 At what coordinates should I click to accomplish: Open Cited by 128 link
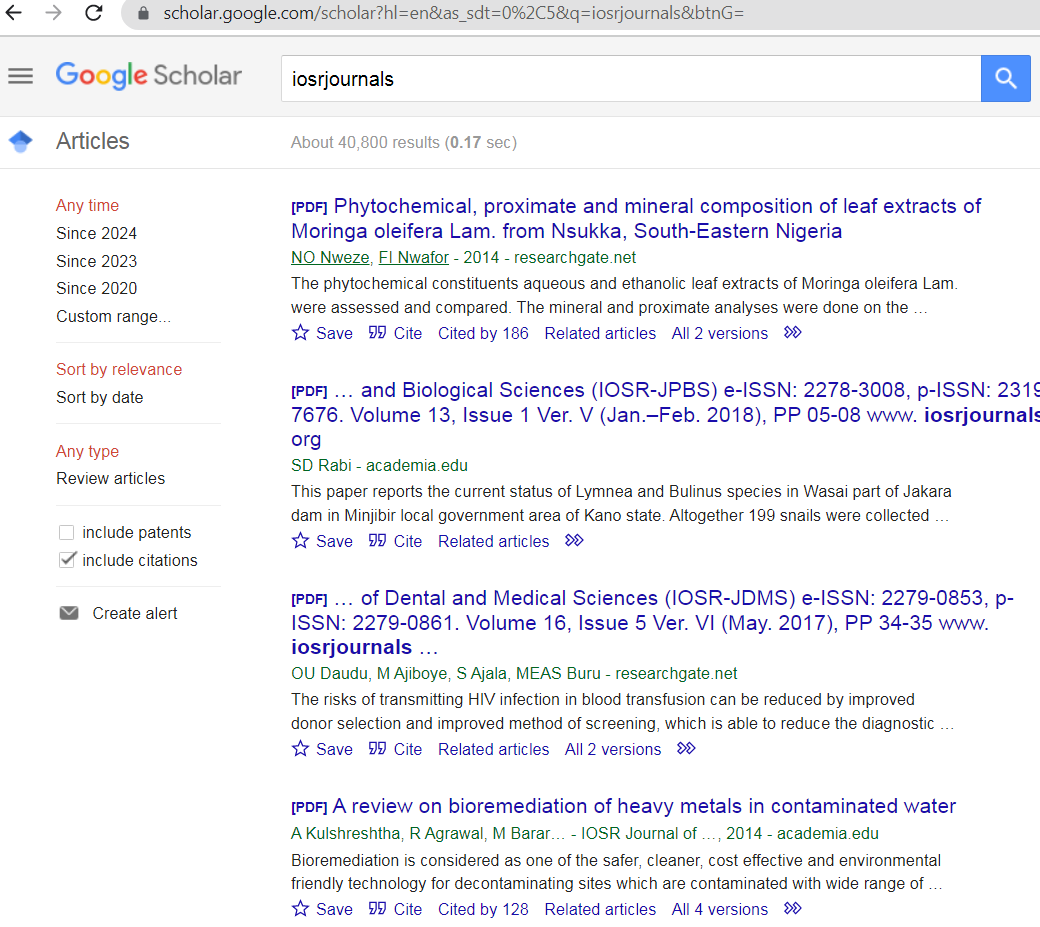483,909
